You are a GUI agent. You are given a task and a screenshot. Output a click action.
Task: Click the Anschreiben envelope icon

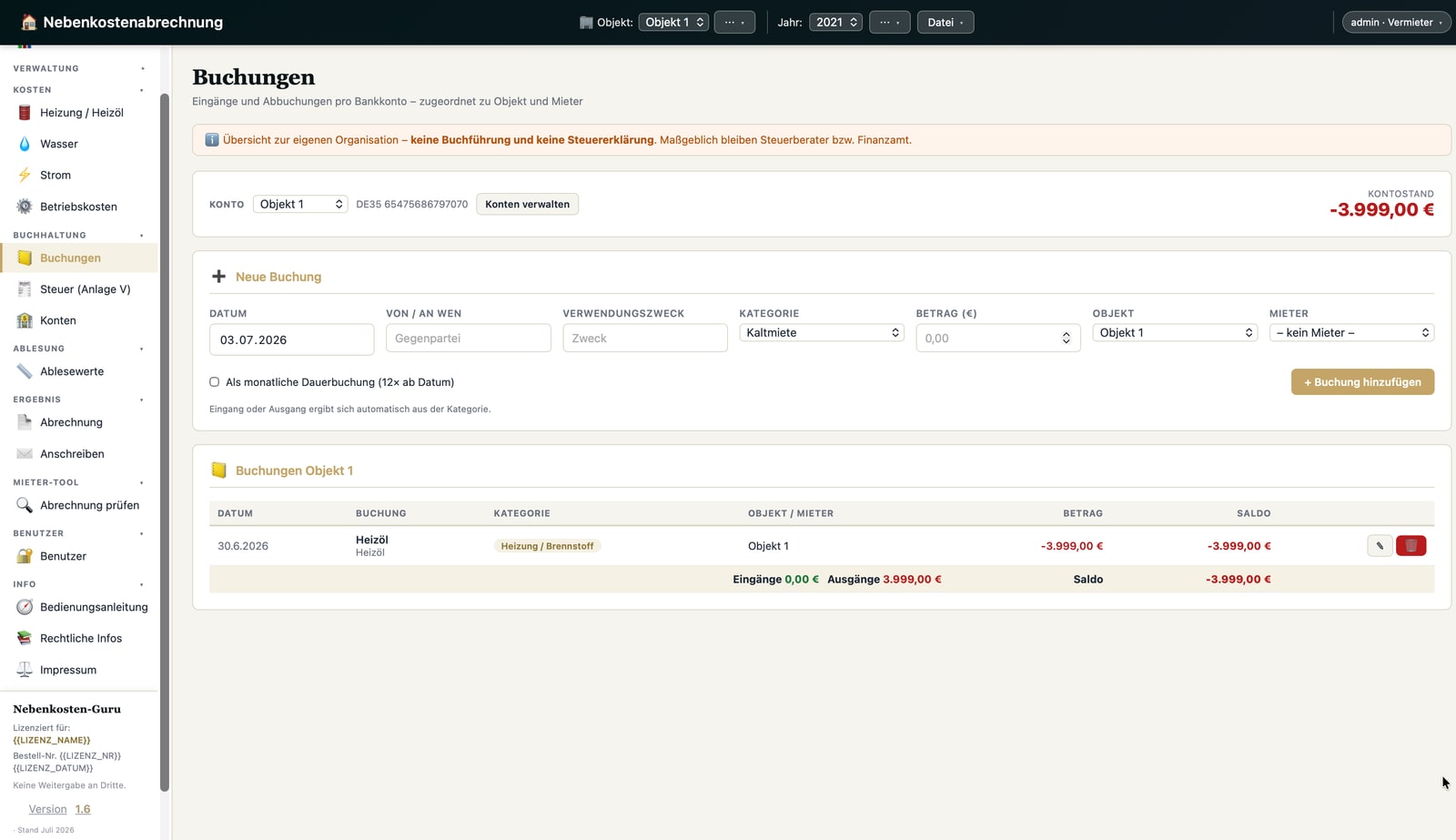pyautogui.click(x=25, y=454)
